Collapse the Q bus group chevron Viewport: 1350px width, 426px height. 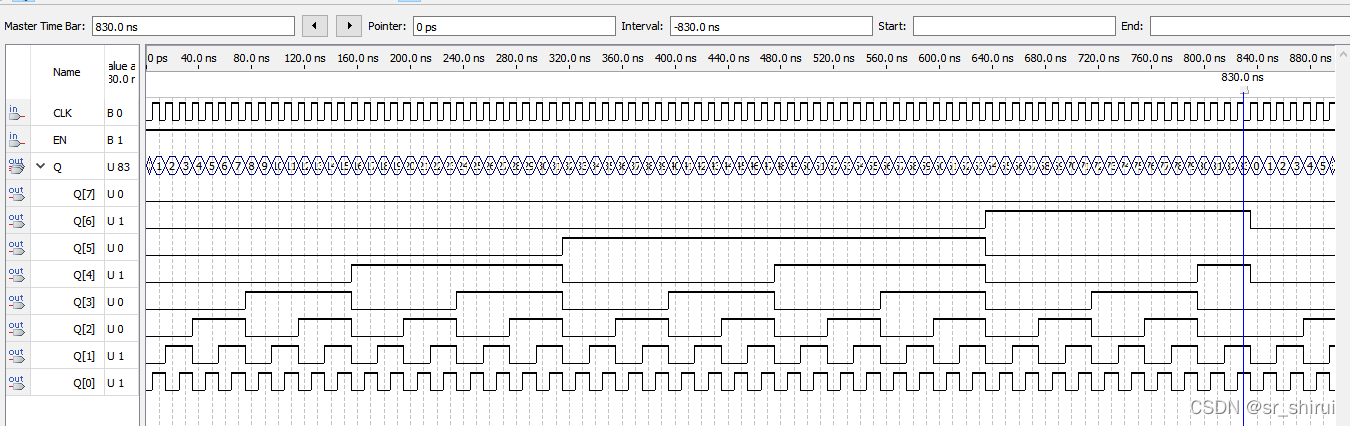tap(40, 167)
